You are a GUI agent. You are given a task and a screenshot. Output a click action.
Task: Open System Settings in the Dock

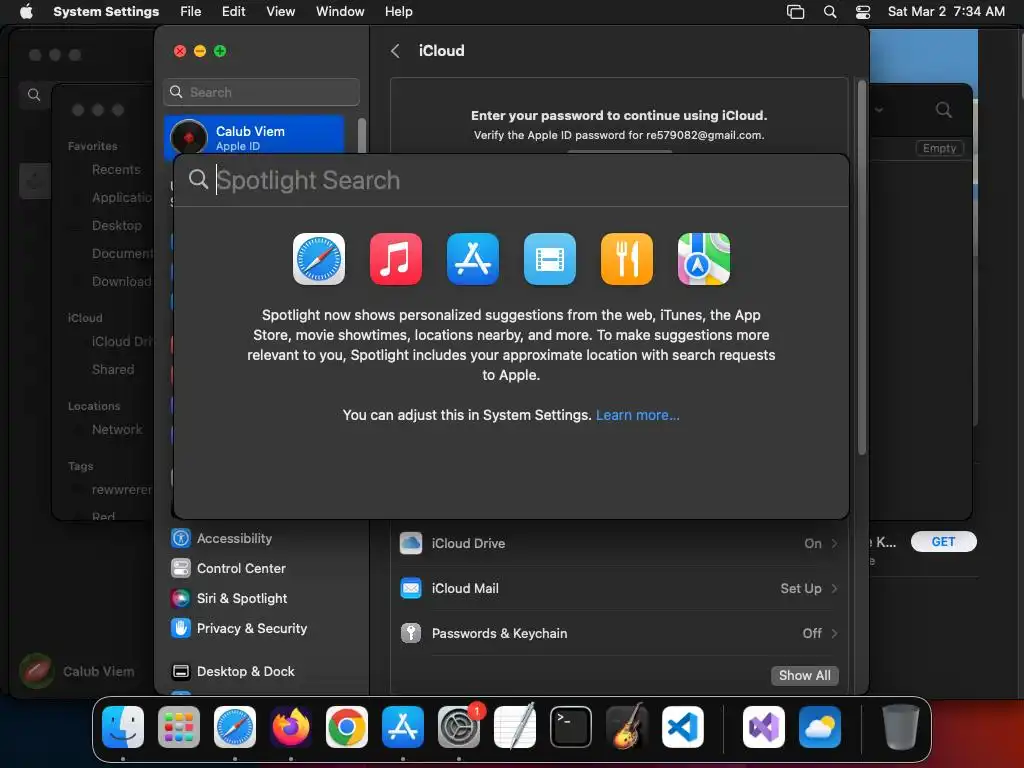(458, 727)
